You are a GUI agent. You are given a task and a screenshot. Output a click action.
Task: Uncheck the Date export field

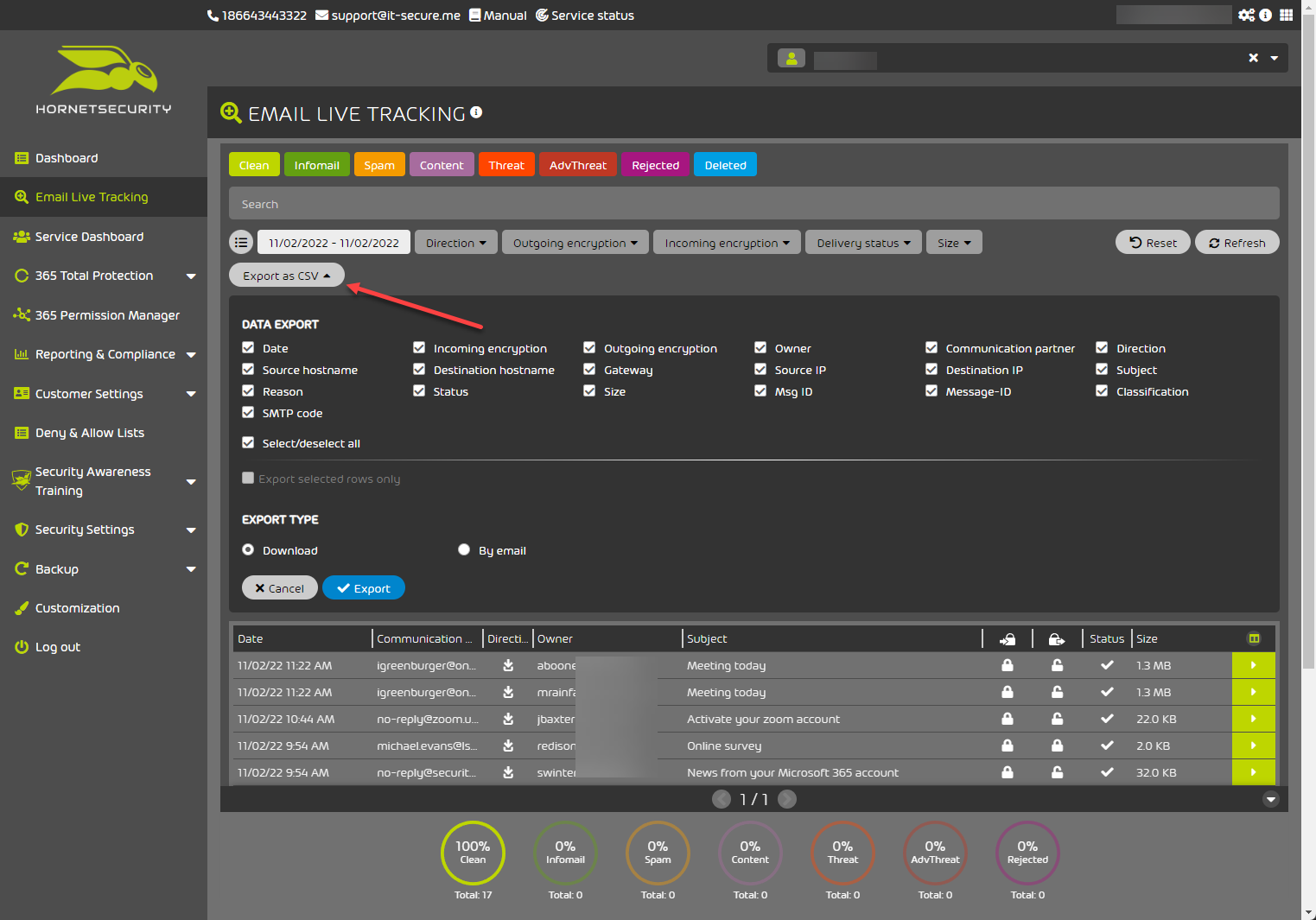point(248,347)
